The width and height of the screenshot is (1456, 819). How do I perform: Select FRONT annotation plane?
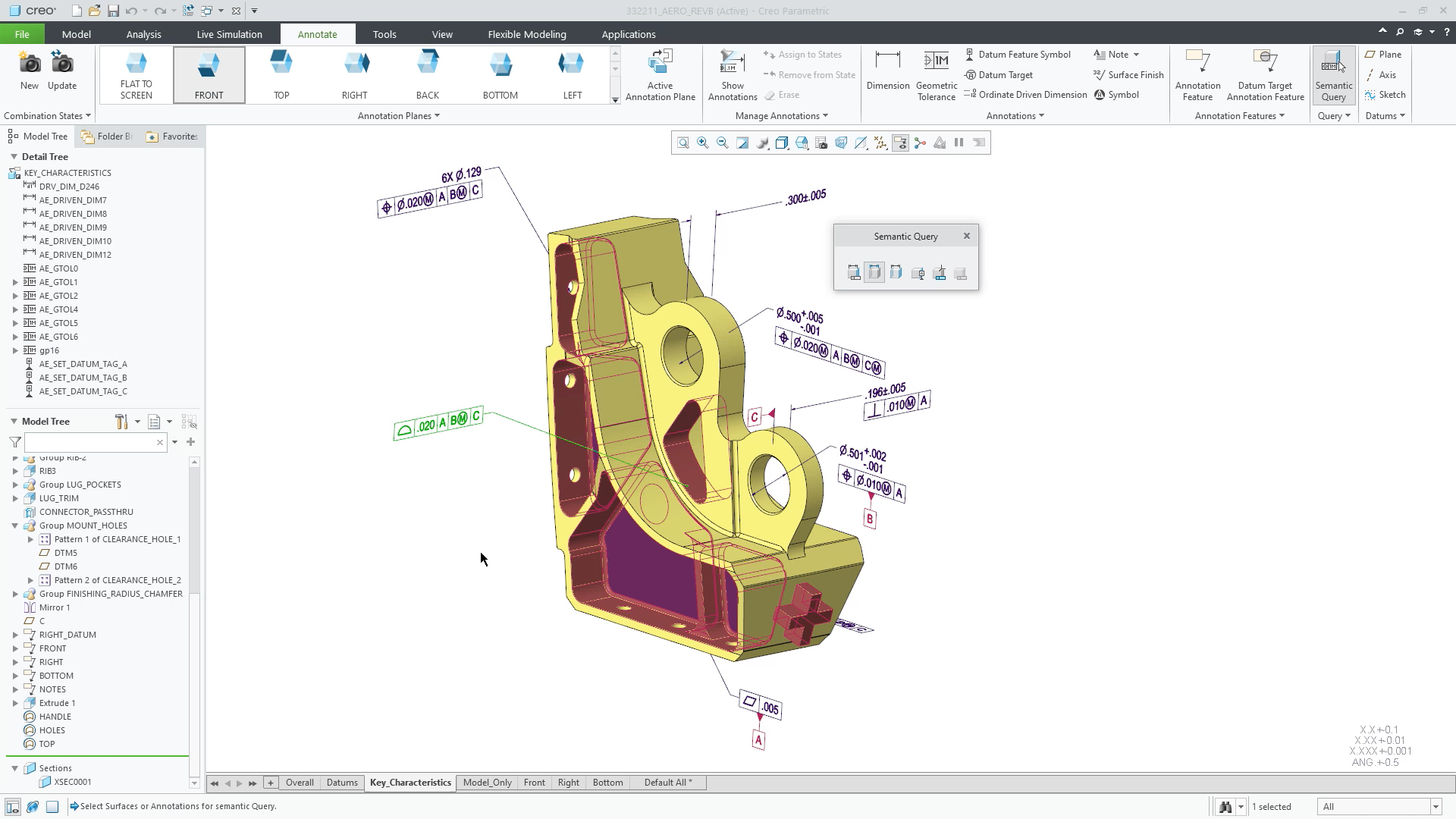[x=209, y=75]
